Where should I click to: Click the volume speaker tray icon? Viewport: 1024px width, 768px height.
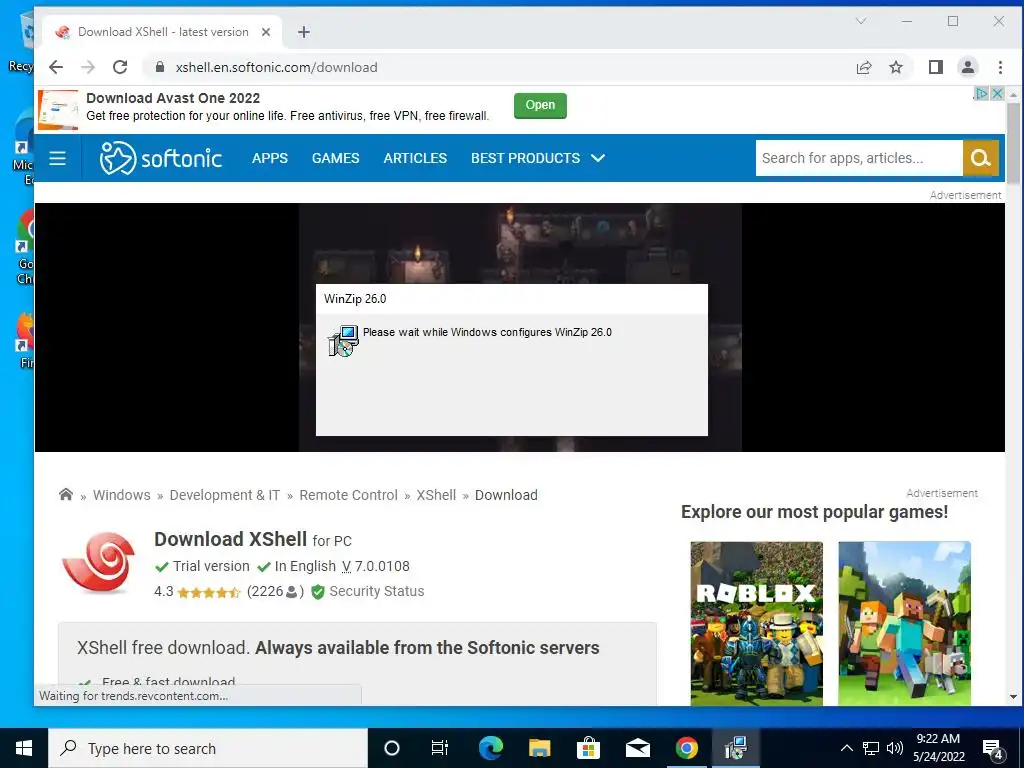[x=895, y=748]
